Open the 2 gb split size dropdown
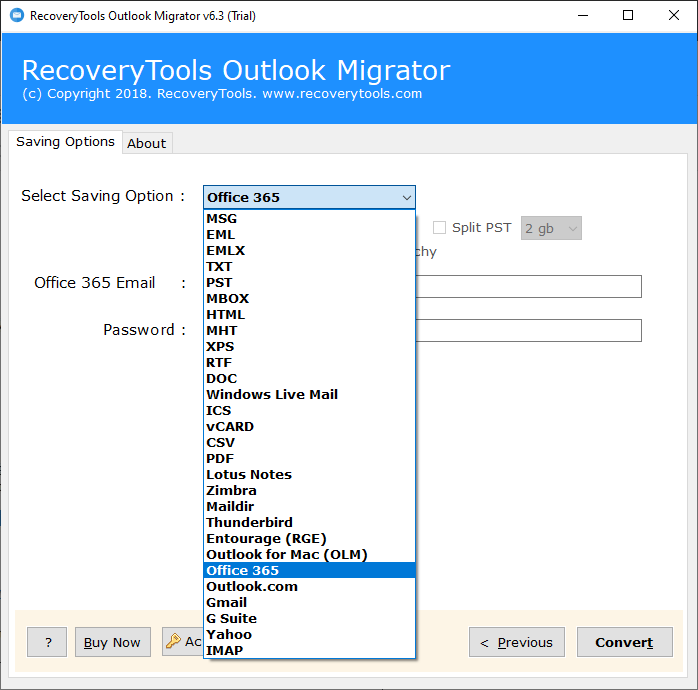 point(551,228)
